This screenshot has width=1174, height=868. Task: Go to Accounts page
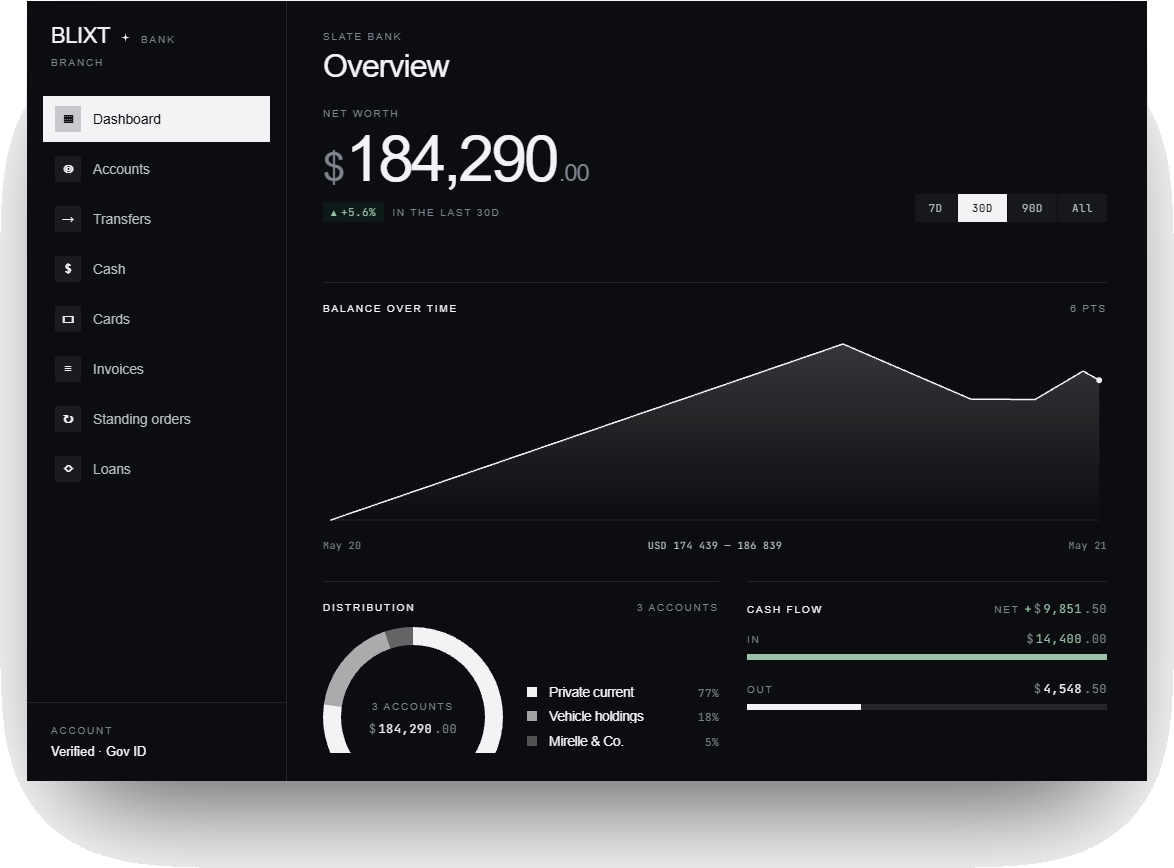coord(156,169)
